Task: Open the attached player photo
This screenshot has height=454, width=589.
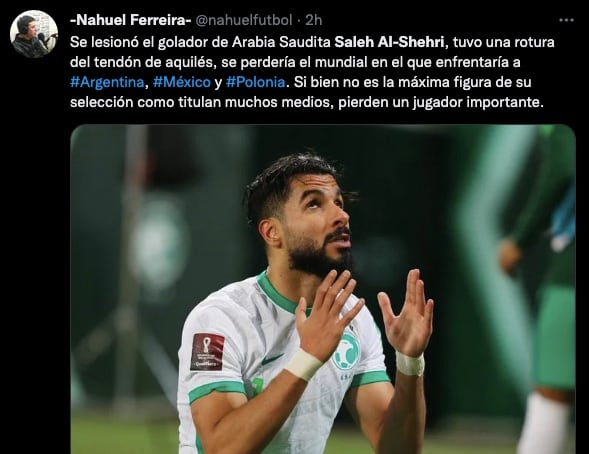Action: [323, 289]
